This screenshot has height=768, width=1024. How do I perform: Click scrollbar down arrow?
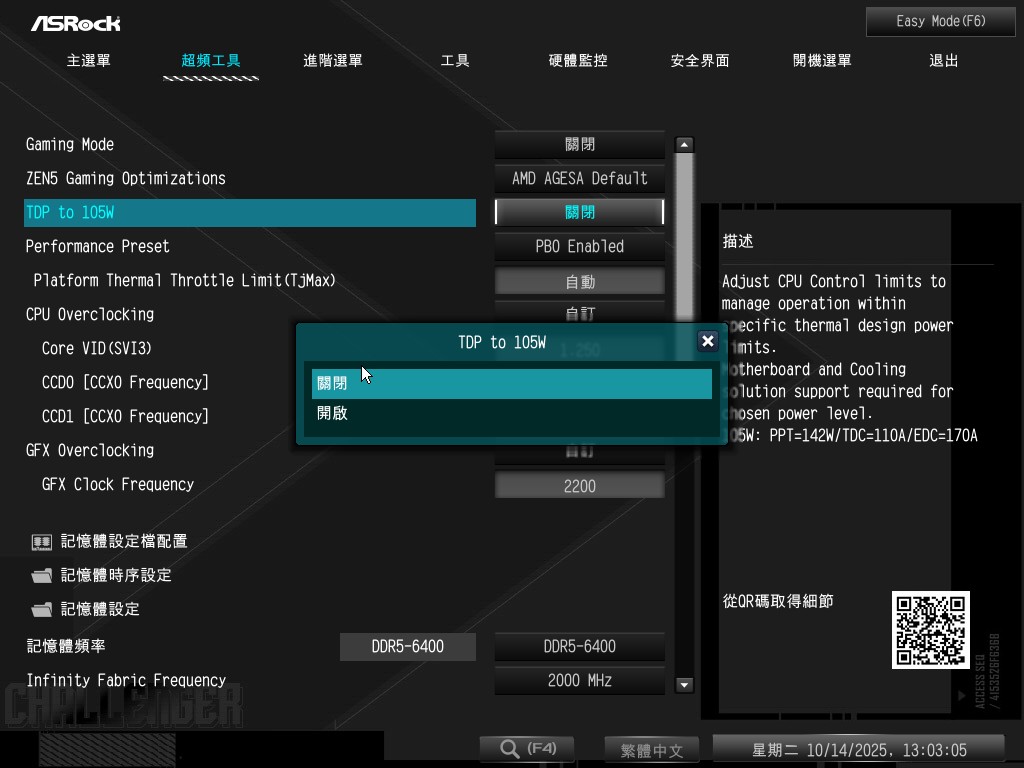click(x=685, y=685)
